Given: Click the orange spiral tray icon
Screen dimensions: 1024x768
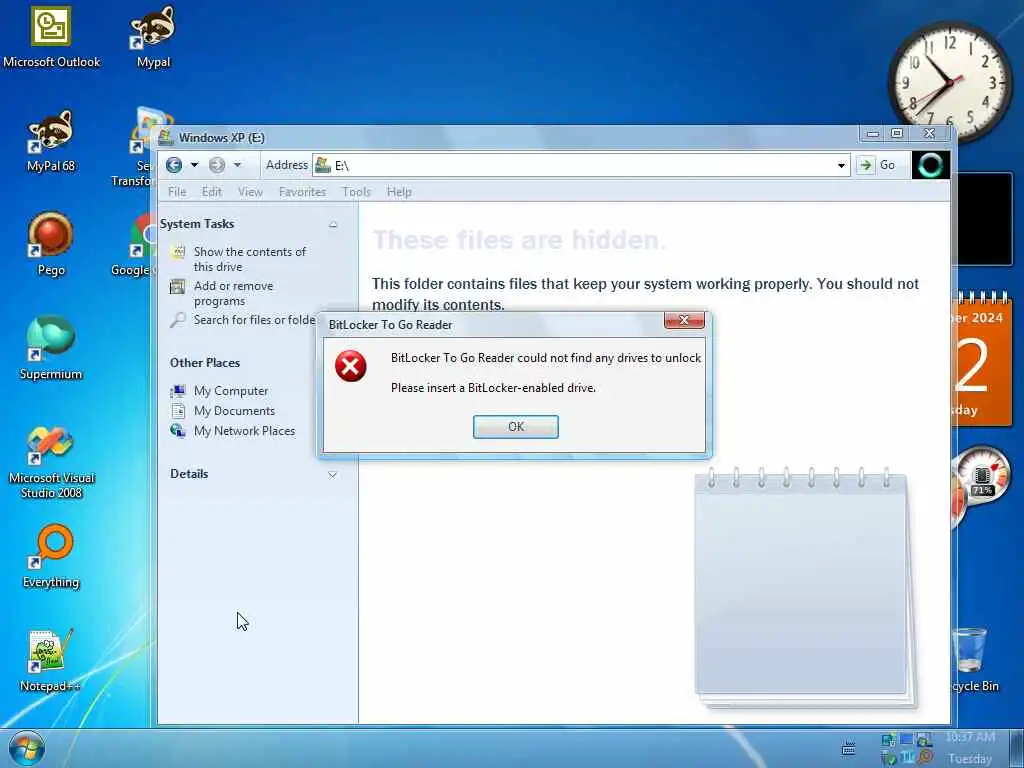Looking at the screenshot, I should tap(925, 758).
